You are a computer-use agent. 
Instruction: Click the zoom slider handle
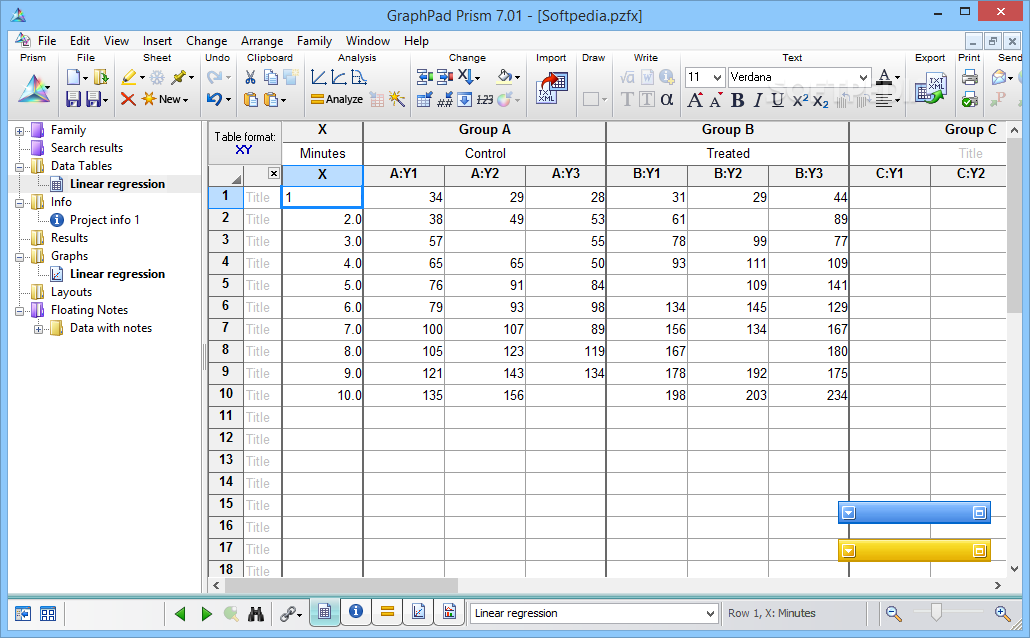tap(936, 613)
